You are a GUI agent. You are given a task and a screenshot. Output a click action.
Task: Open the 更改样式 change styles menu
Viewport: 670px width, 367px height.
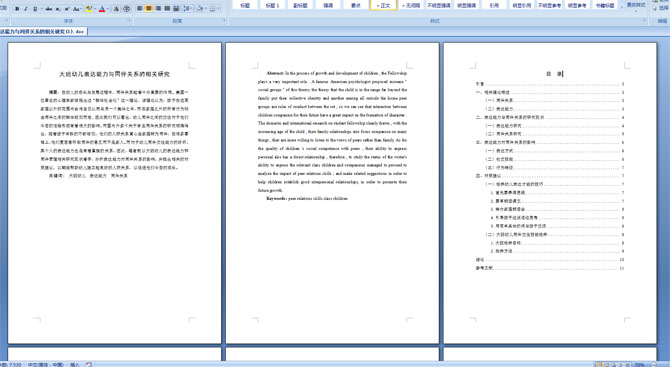point(635,6)
